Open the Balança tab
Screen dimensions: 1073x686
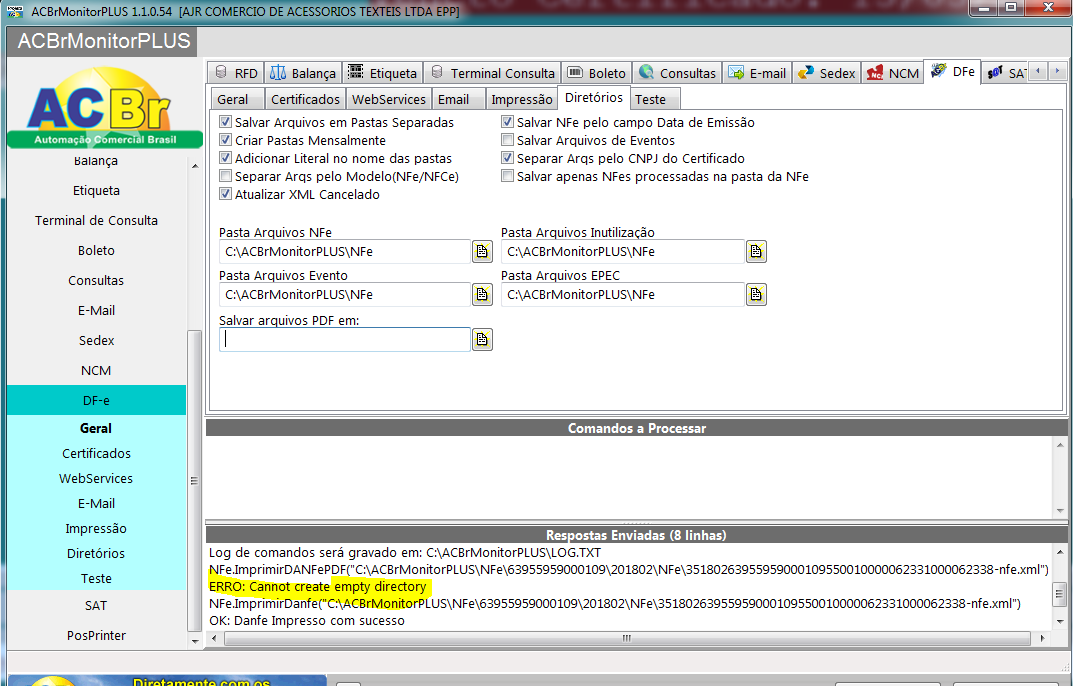pyautogui.click(x=303, y=73)
